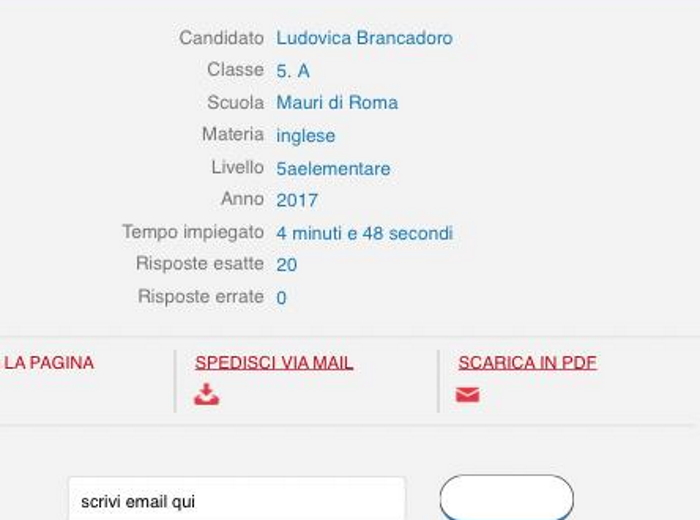Open the SCARICA IN PDF link

coord(527,362)
